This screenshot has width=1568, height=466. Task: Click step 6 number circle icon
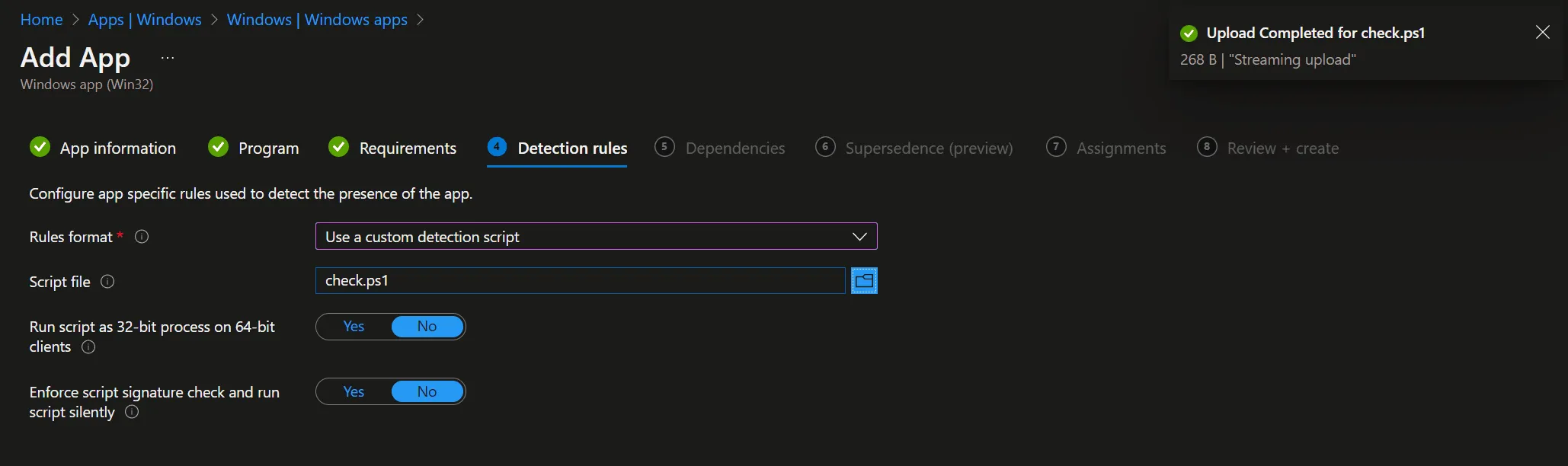[824, 147]
